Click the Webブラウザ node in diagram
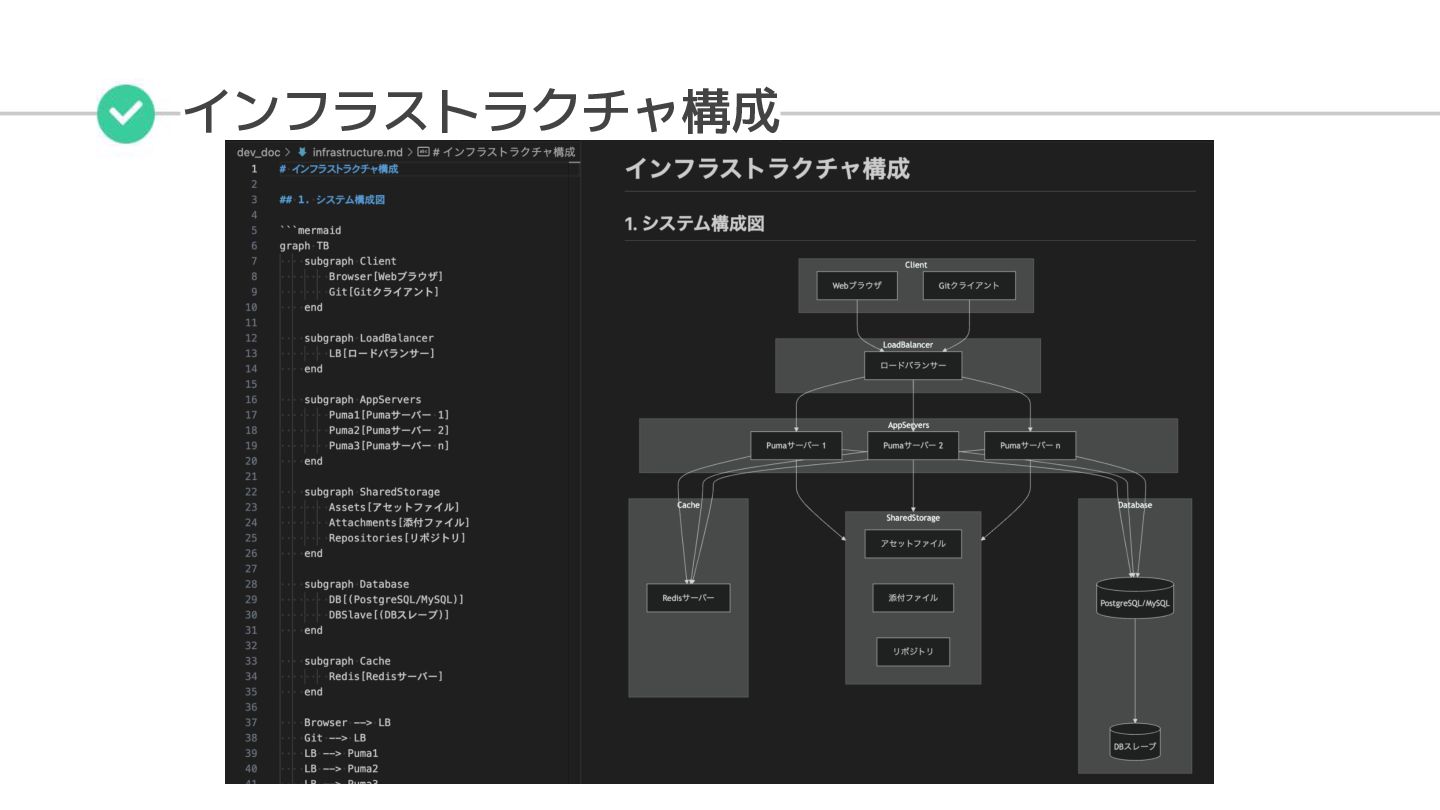Viewport: 1440px width, 810px height. pos(857,285)
